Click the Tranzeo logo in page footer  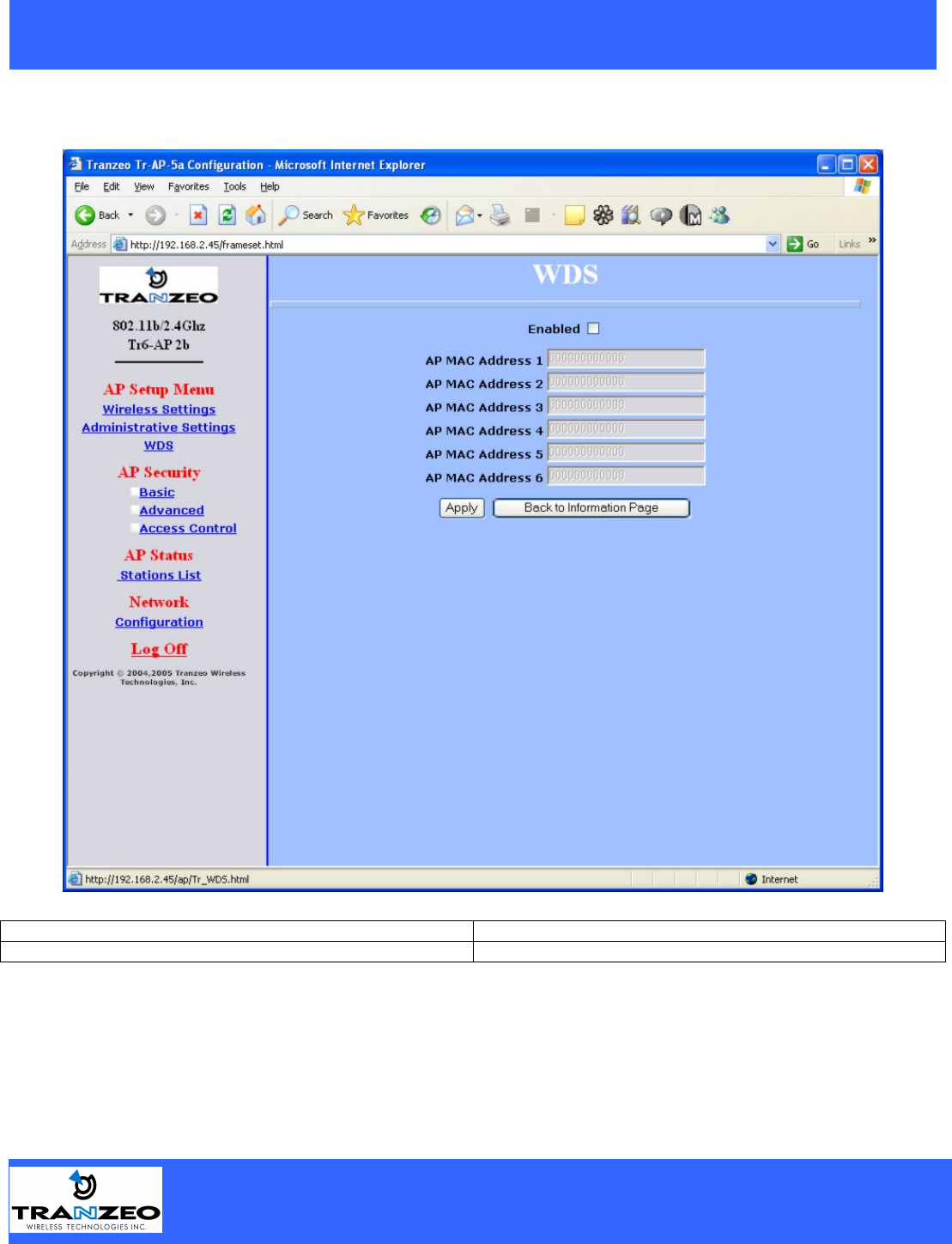[x=86, y=1199]
